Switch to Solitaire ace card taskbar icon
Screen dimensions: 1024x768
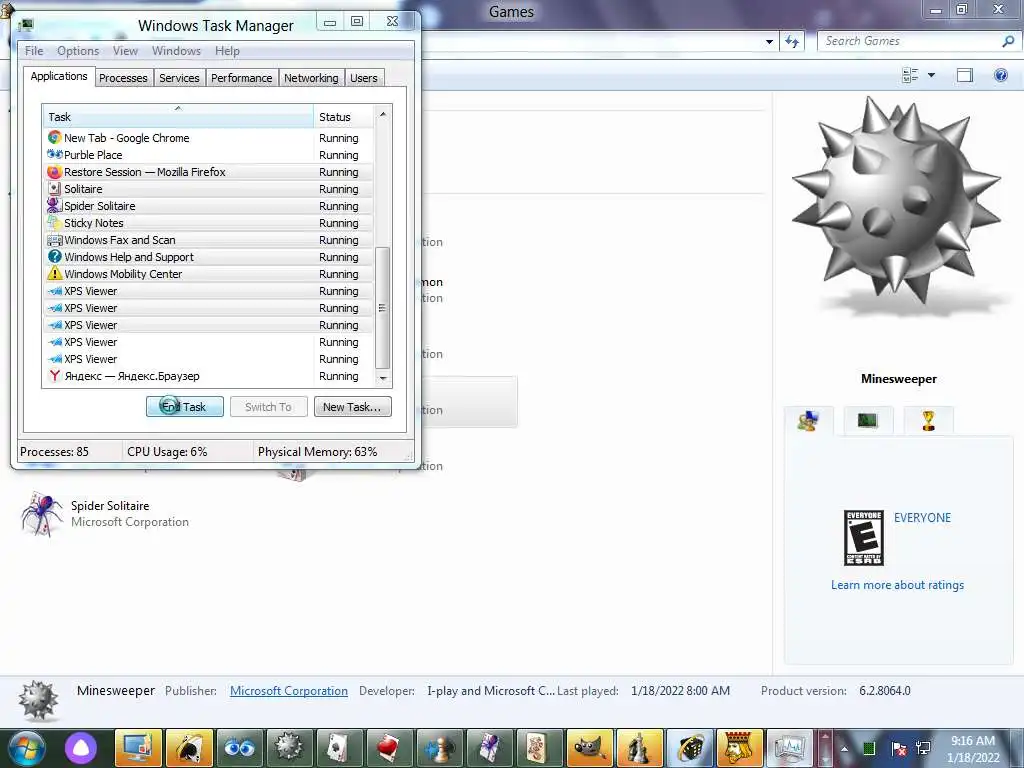pos(339,748)
